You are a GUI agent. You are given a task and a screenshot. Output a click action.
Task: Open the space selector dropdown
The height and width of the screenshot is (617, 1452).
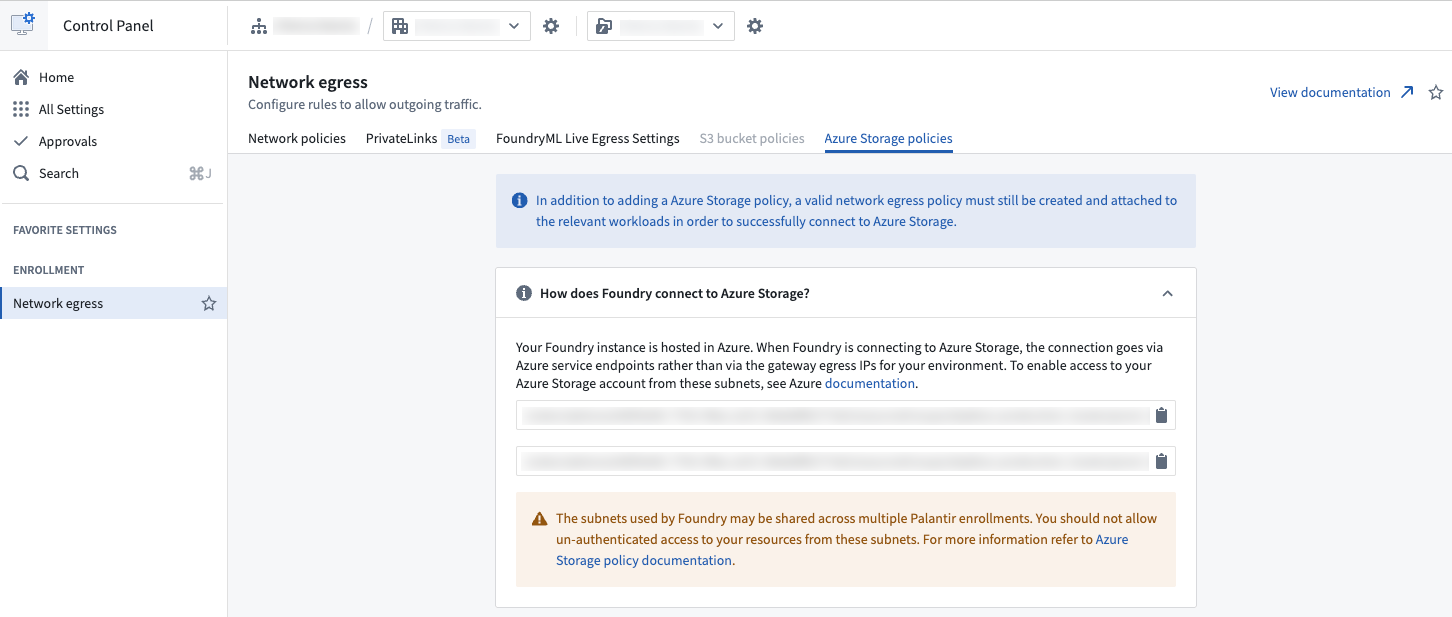pyautogui.click(x=661, y=26)
